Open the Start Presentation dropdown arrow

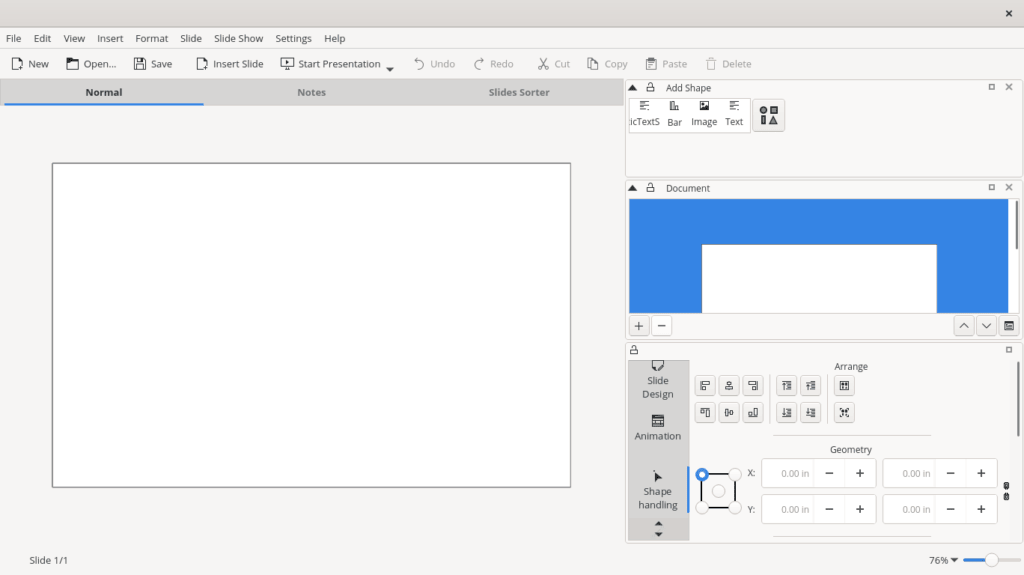[x=390, y=68]
